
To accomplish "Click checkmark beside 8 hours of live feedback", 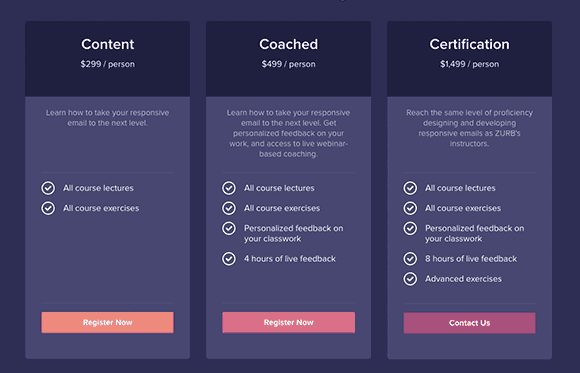I will click(x=410, y=259).
